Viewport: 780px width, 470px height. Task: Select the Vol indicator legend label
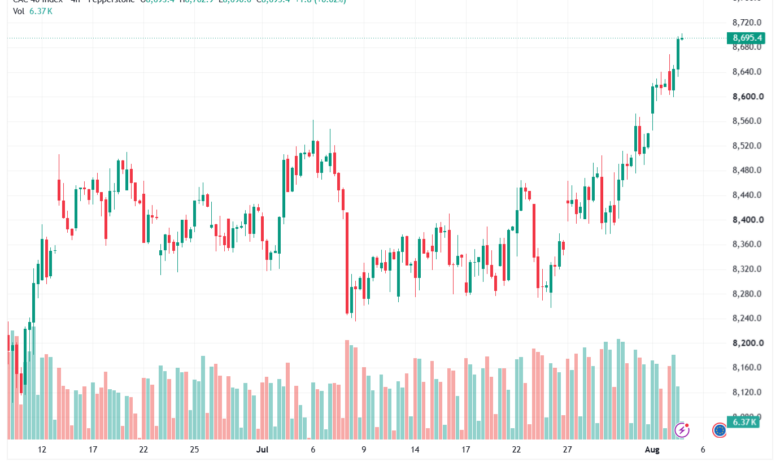click(18, 11)
